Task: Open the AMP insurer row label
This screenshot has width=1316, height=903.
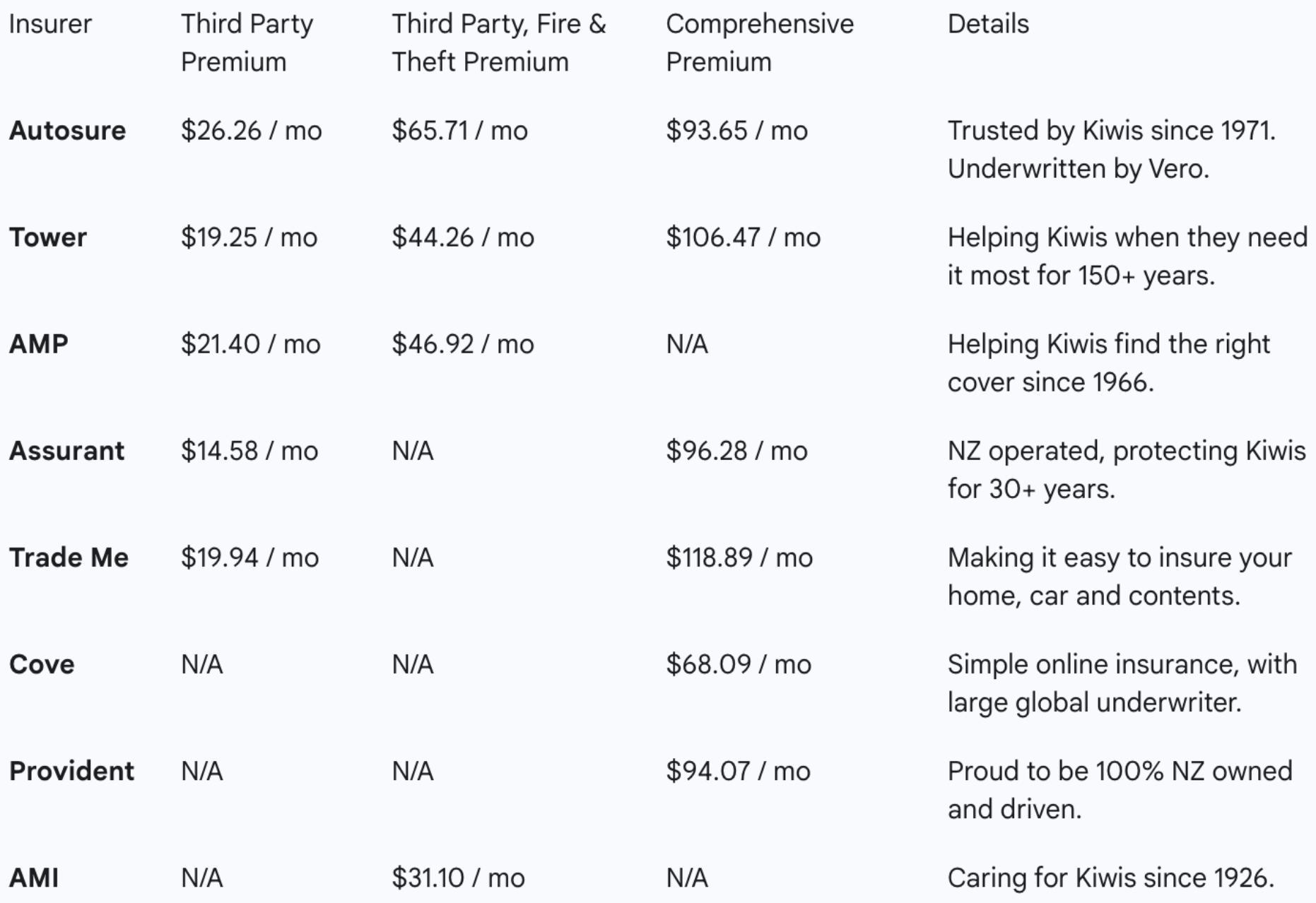Action: (39, 344)
